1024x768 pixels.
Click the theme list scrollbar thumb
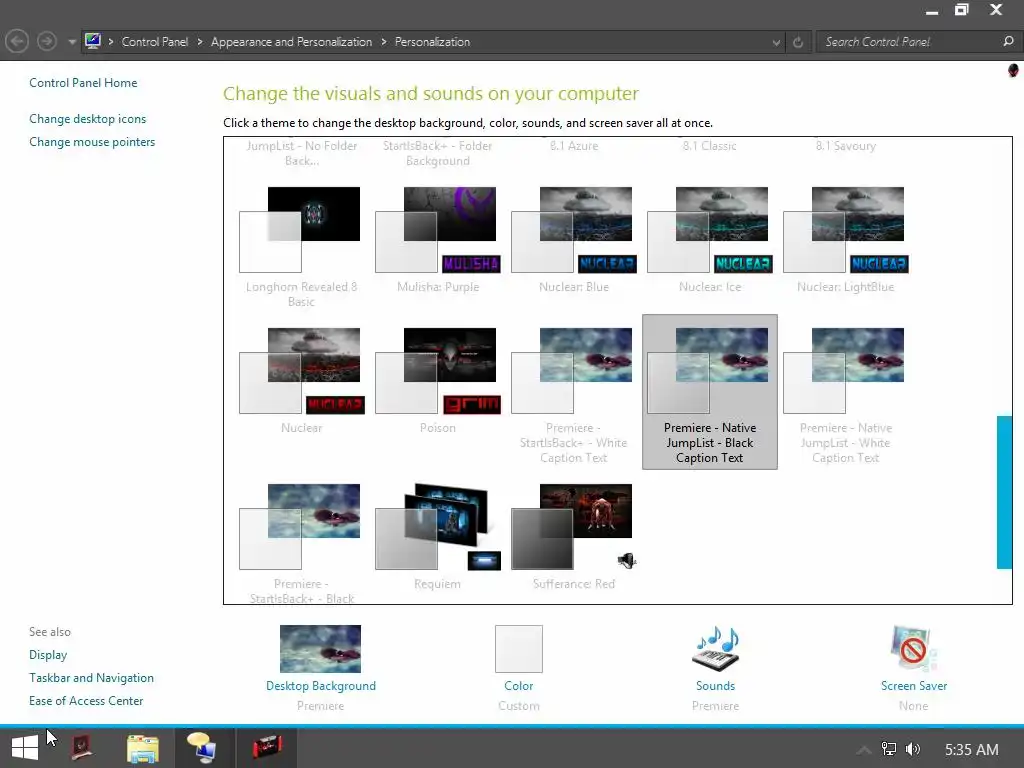click(x=1004, y=492)
